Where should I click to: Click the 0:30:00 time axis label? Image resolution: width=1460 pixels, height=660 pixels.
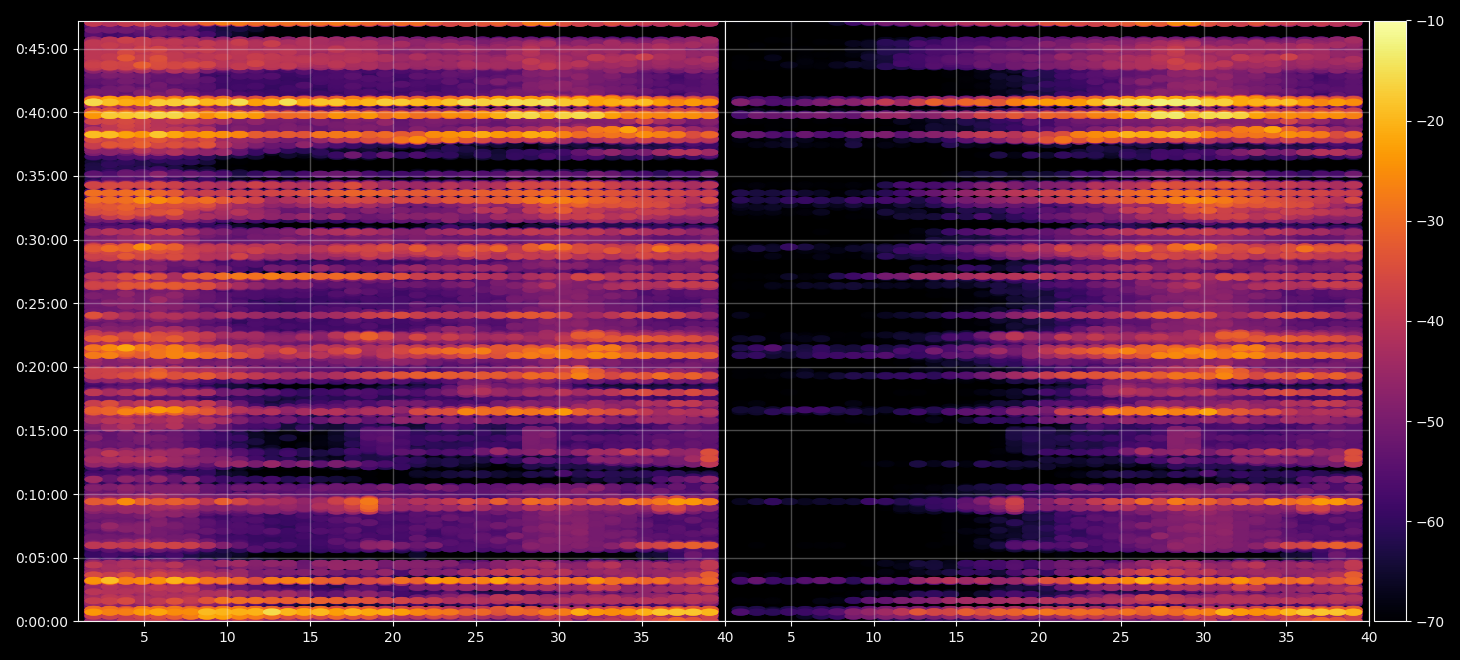pyautogui.click(x=41, y=240)
